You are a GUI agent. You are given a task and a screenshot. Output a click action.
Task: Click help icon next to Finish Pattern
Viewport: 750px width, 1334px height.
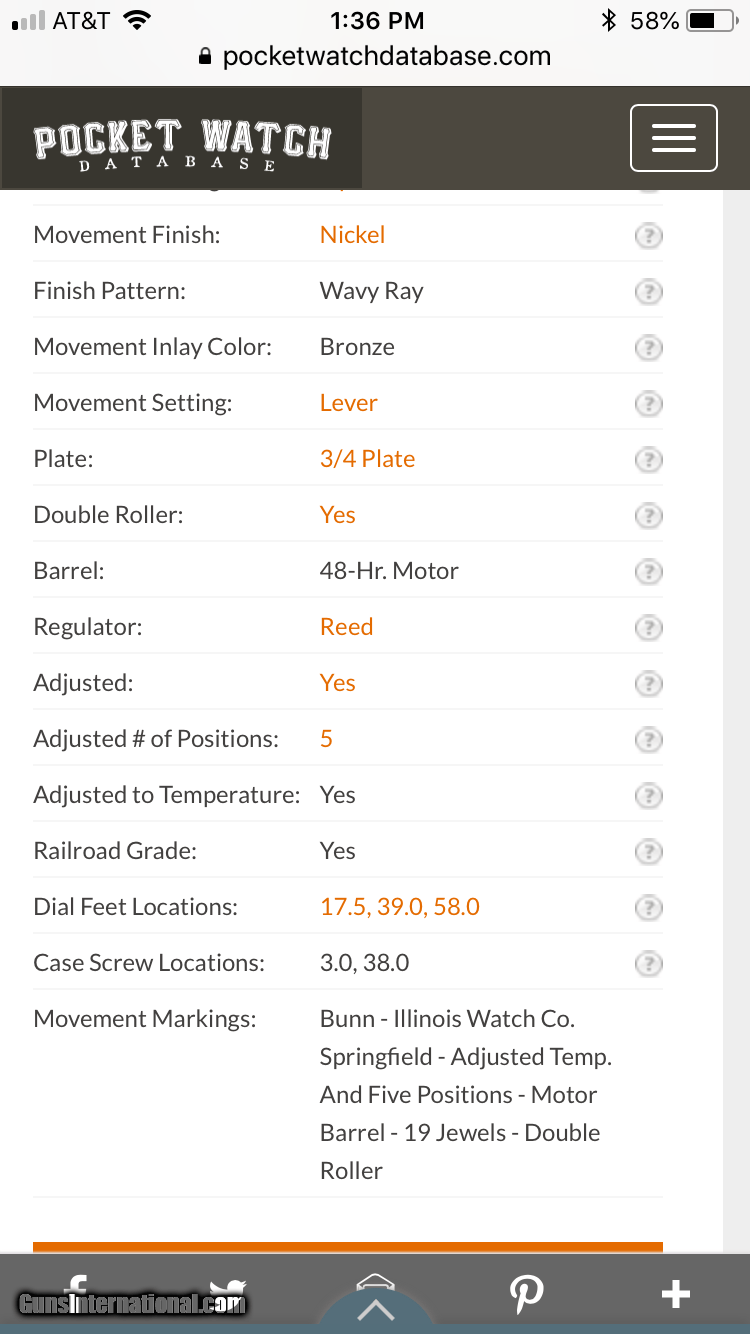coord(648,292)
